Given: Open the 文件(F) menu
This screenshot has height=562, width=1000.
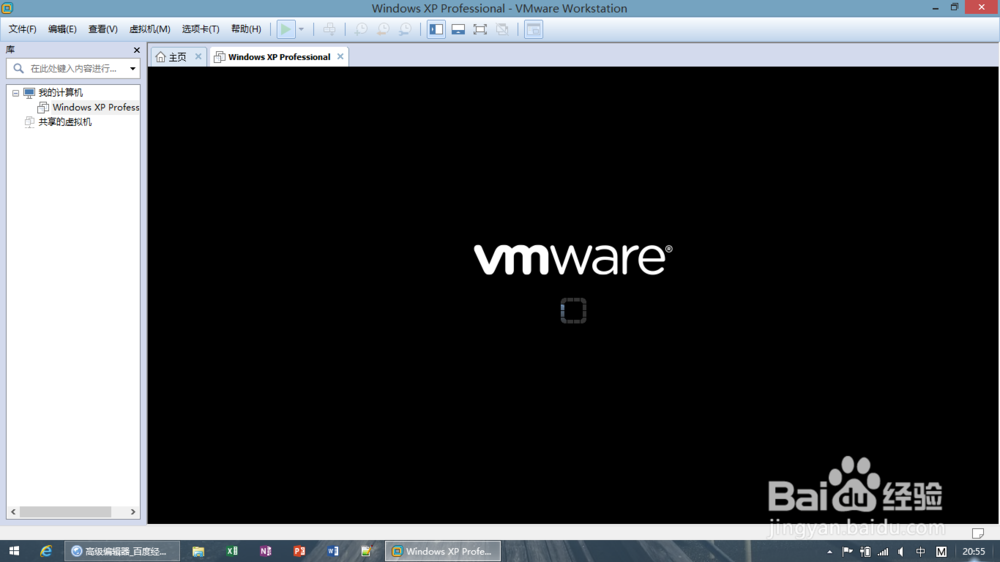Looking at the screenshot, I should point(22,29).
